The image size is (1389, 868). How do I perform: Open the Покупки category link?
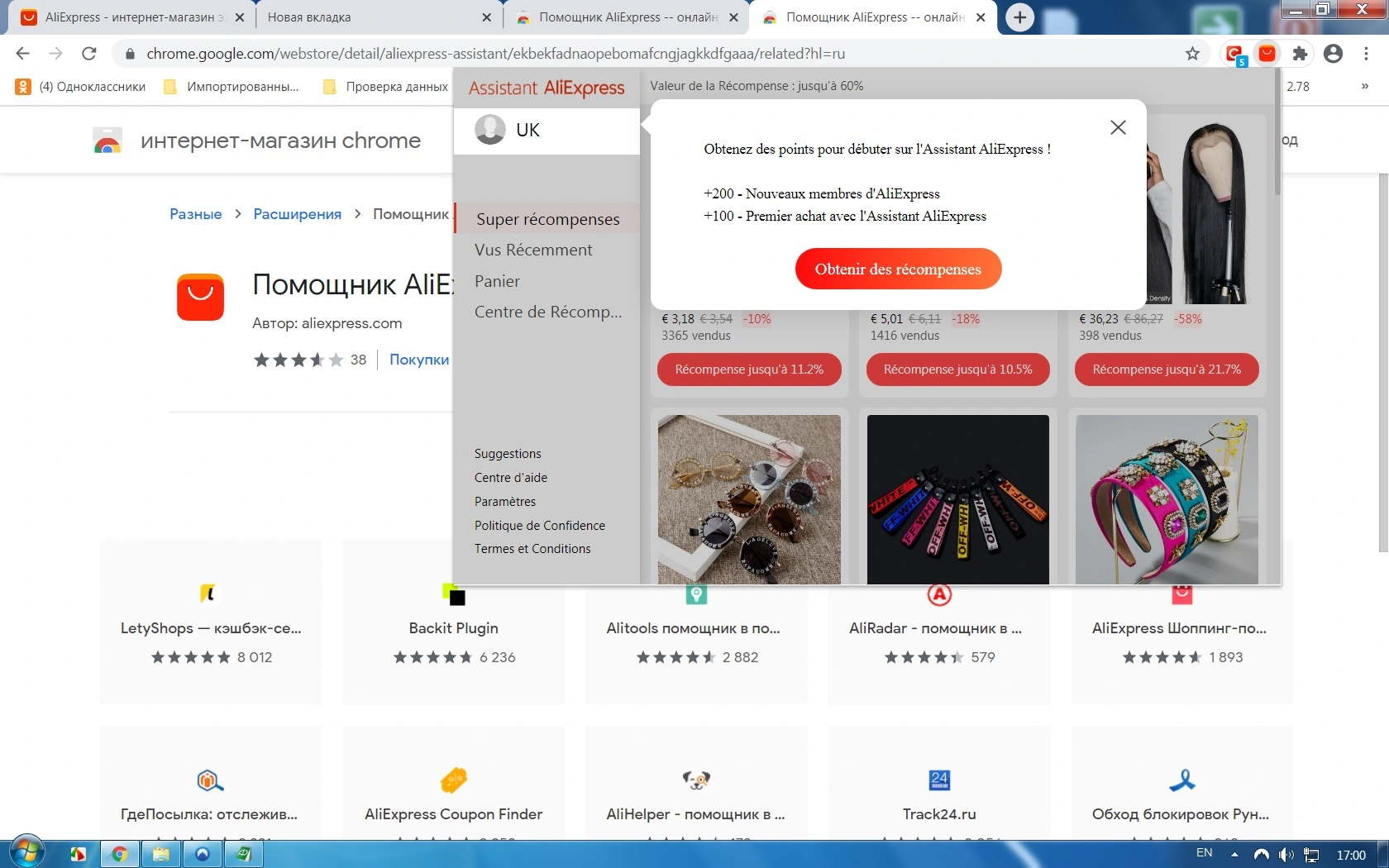pyautogui.click(x=419, y=360)
